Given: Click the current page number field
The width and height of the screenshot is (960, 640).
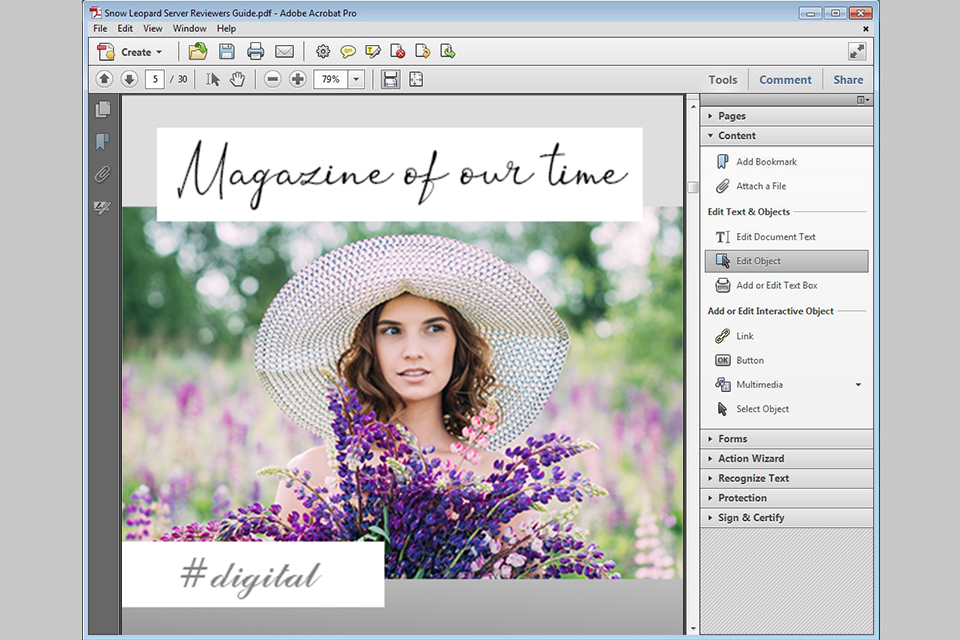Looking at the screenshot, I should pyautogui.click(x=155, y=79).
